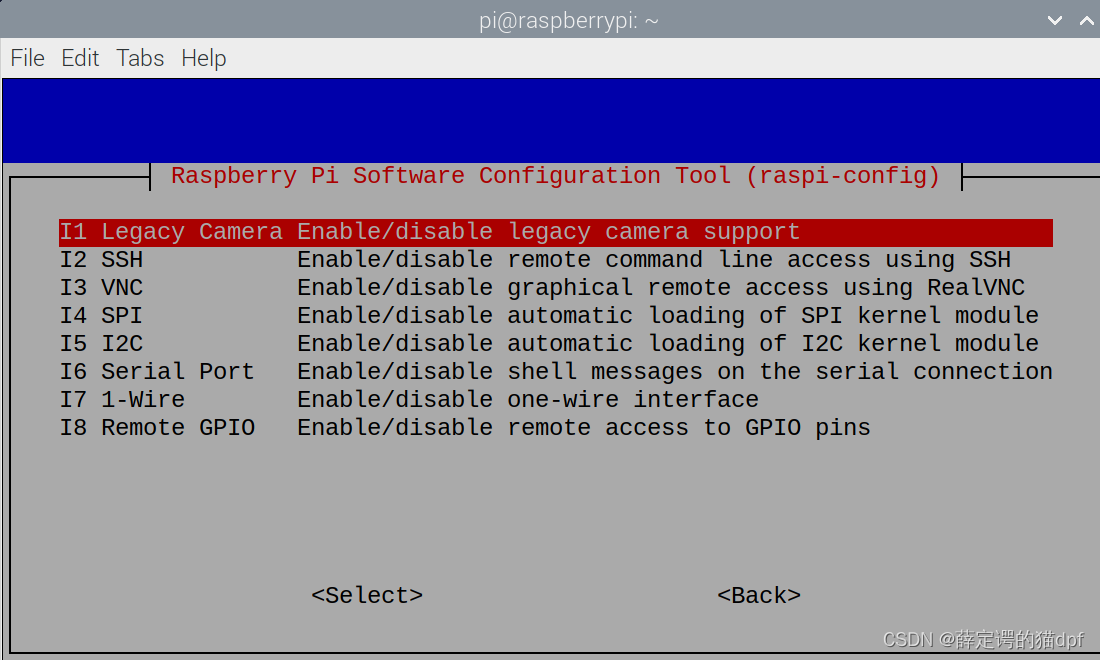Open the Help menu
This screenshot has width=1100, height=660.
coord(203,58)
